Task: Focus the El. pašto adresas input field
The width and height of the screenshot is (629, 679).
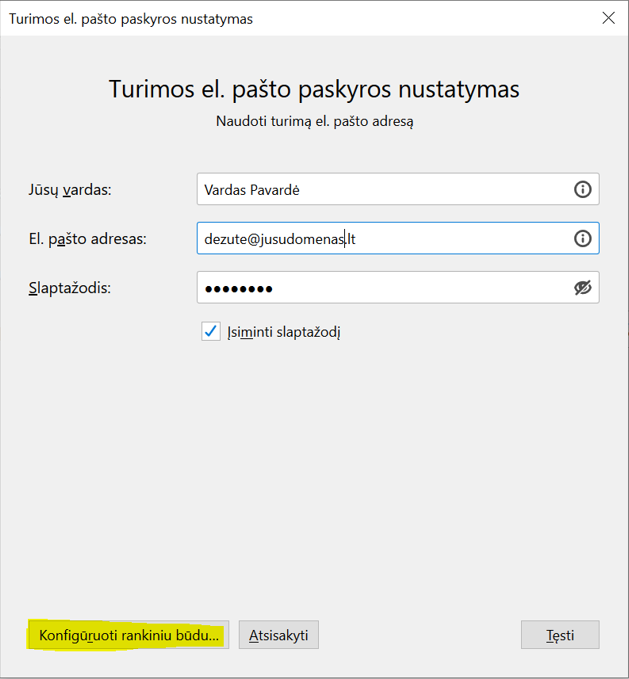Action: point(398,238)
